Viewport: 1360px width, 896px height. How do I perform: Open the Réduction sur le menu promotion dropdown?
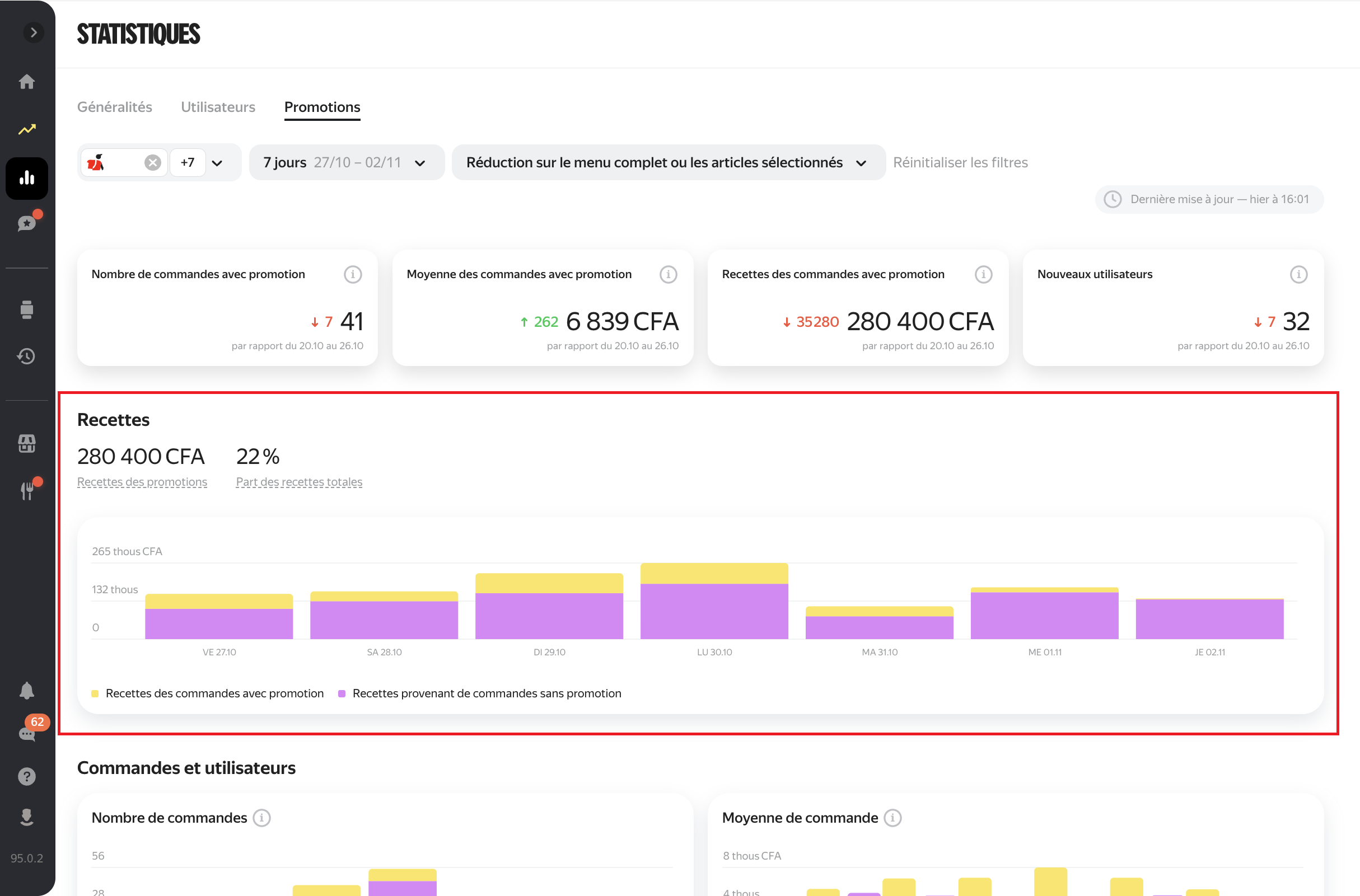pyautogui.click(x=669, y=163)
